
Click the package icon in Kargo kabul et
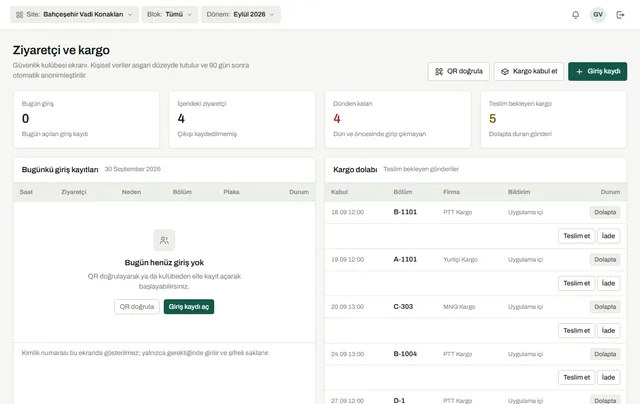[x=505, y=71]
